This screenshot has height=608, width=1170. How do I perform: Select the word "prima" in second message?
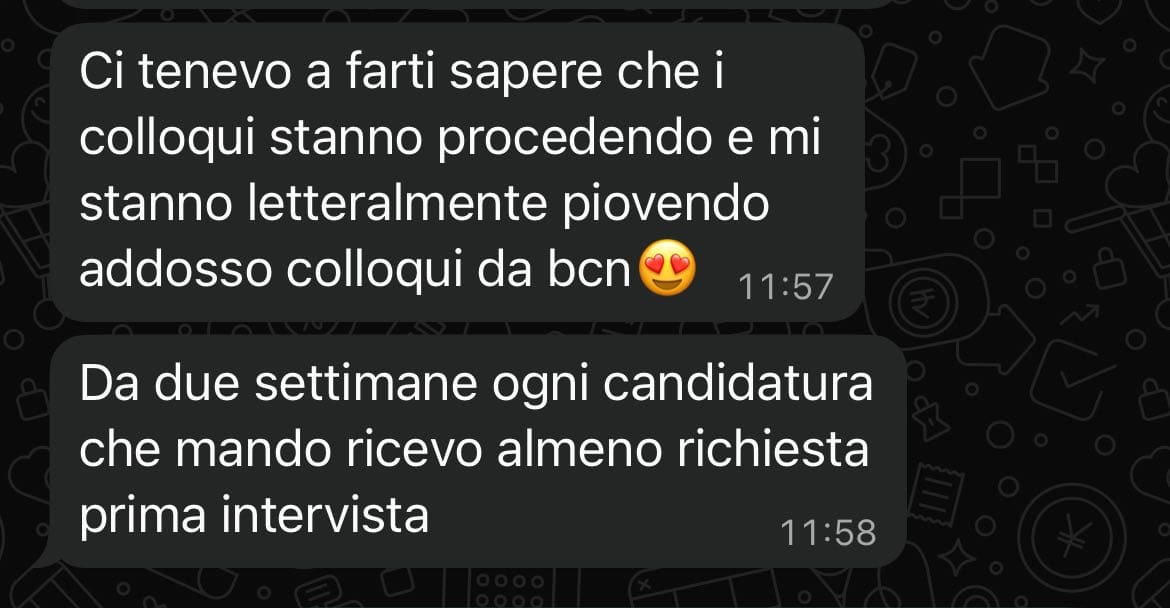[142, 516]
